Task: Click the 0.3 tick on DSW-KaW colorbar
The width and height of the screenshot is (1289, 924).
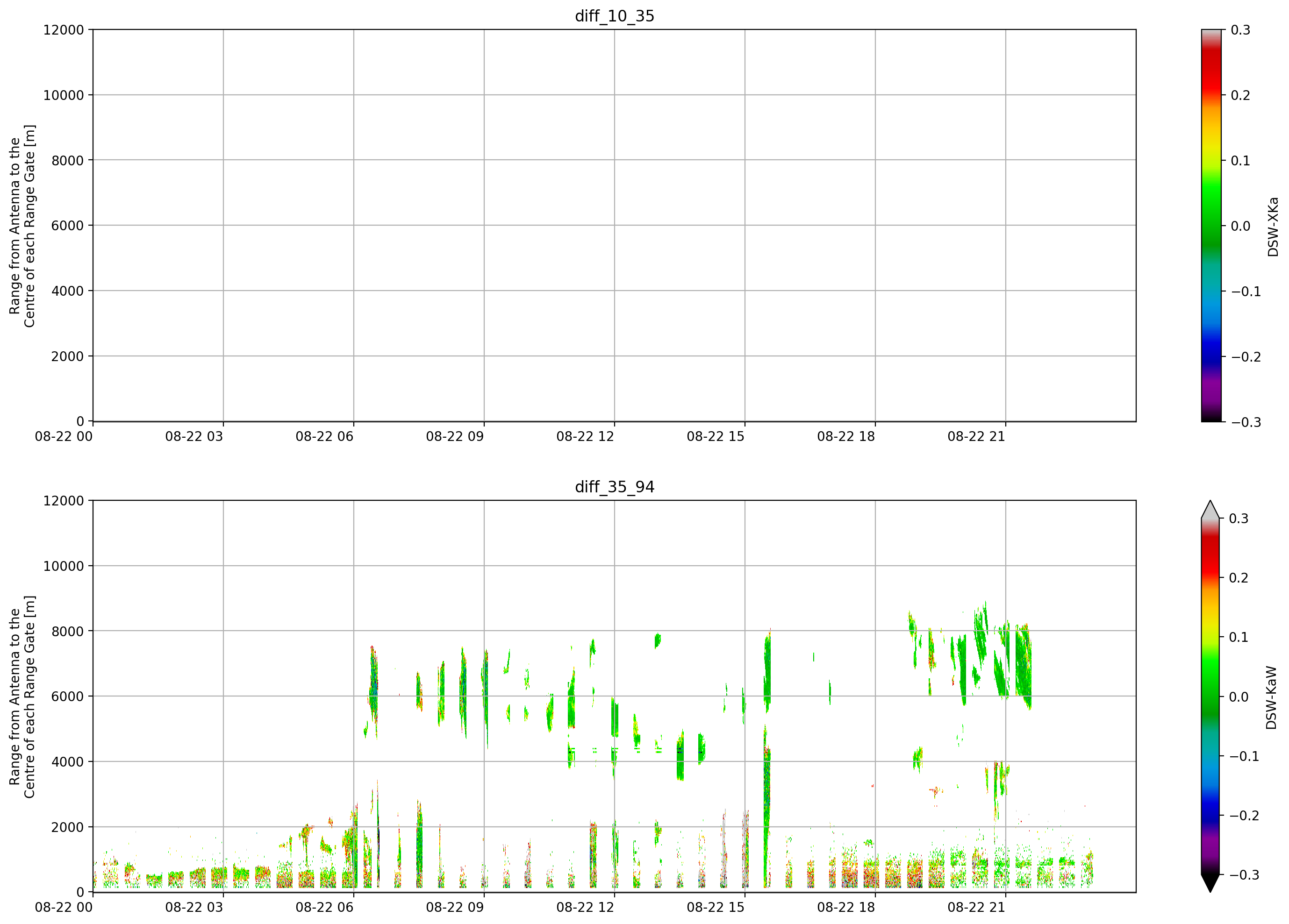Action: [1239, 519]
